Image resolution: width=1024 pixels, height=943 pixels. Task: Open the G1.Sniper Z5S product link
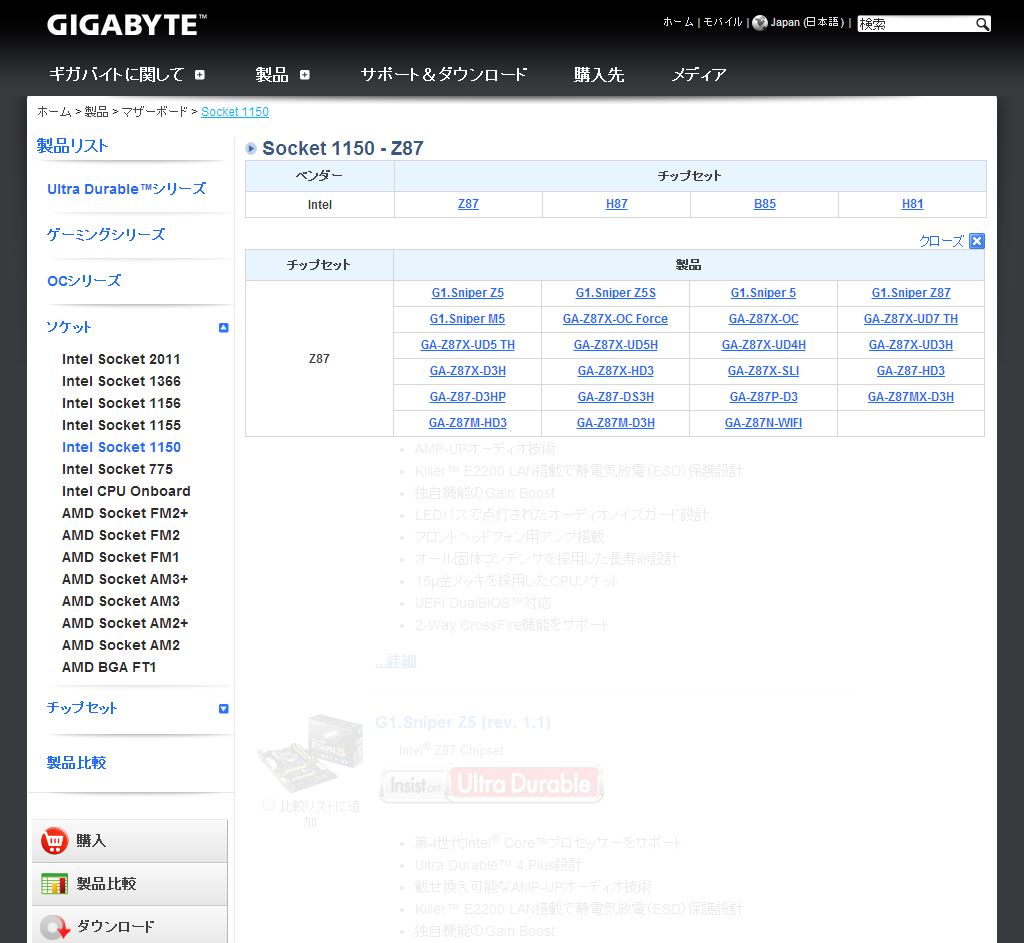click(615, 293)
